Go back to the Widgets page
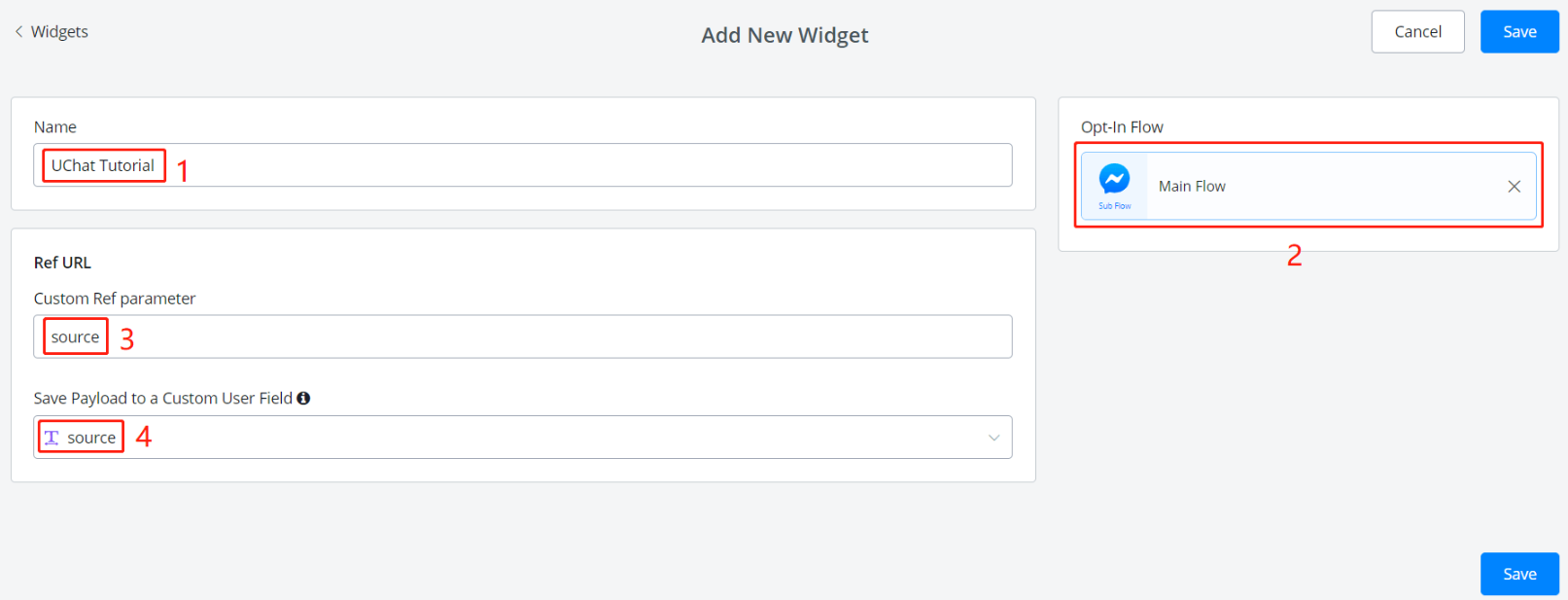 click(x=58, y=32)
